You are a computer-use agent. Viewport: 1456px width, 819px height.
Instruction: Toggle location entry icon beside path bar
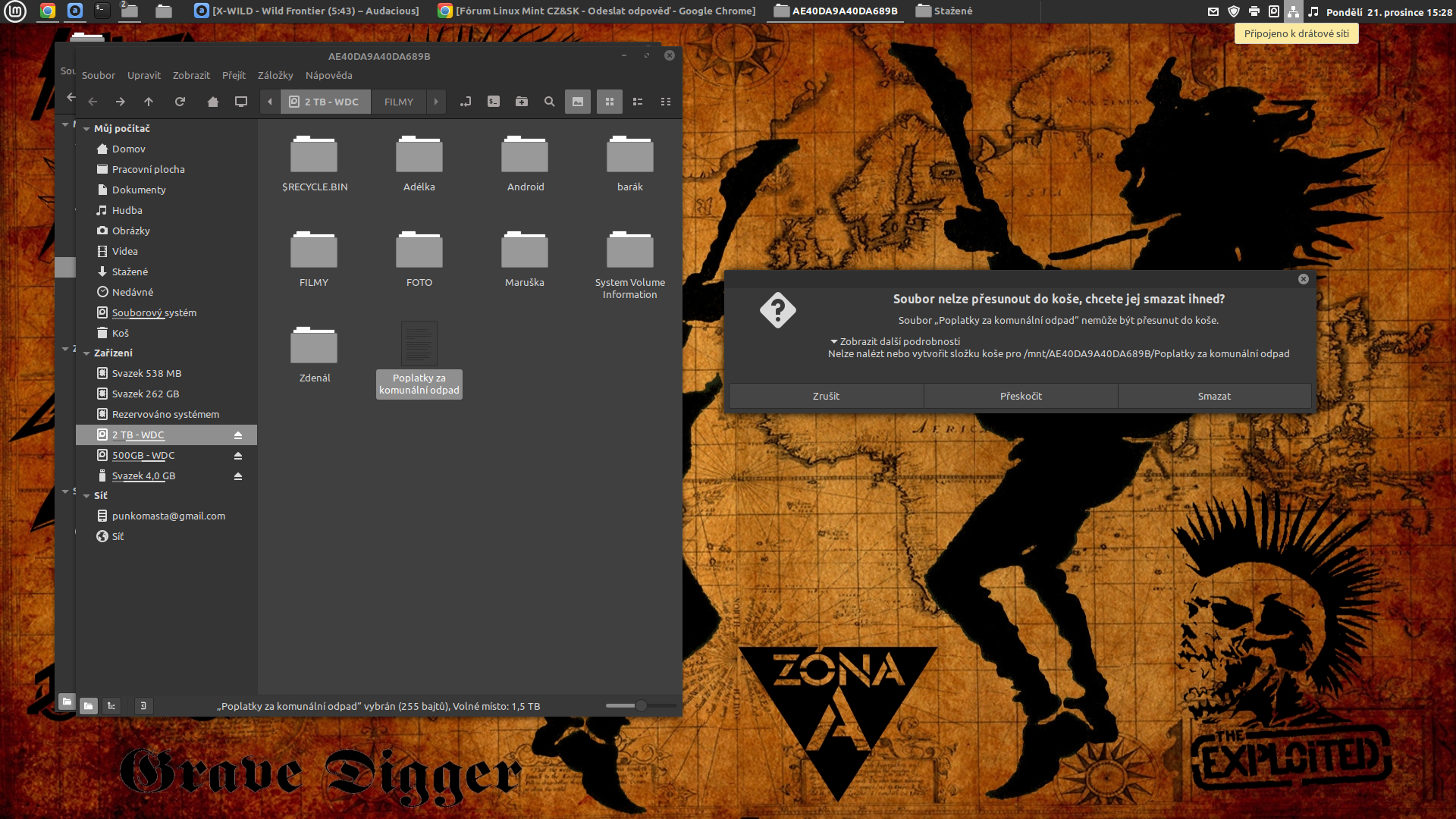[466, 102]
